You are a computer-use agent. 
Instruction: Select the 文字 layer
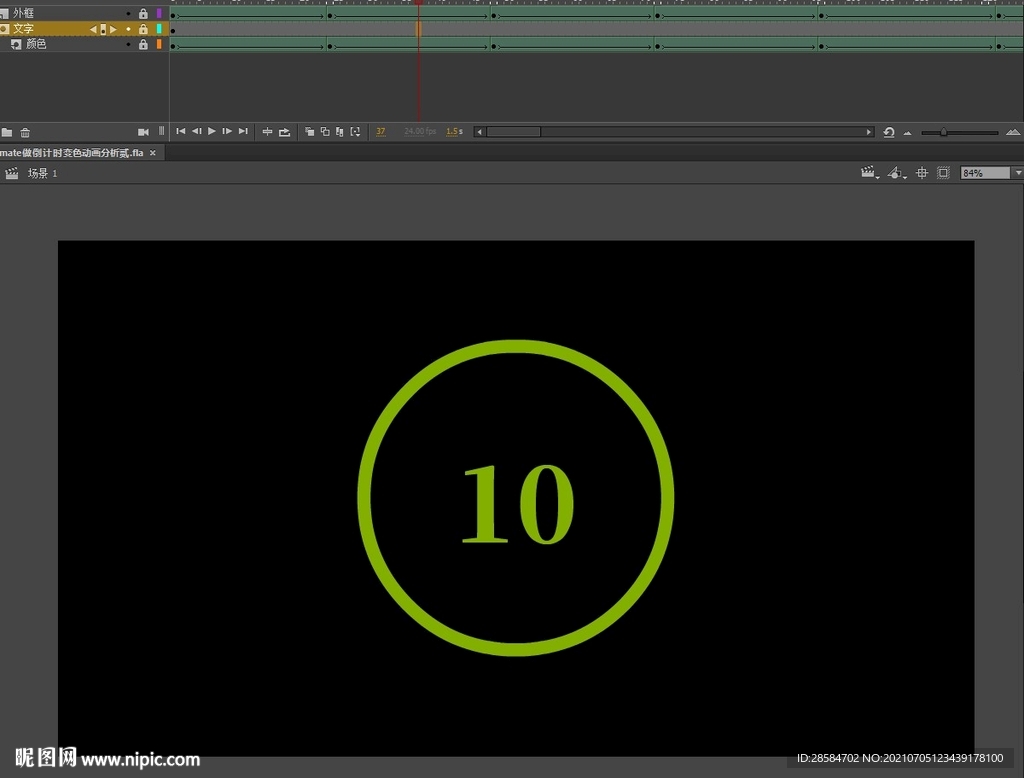(23, 29)
